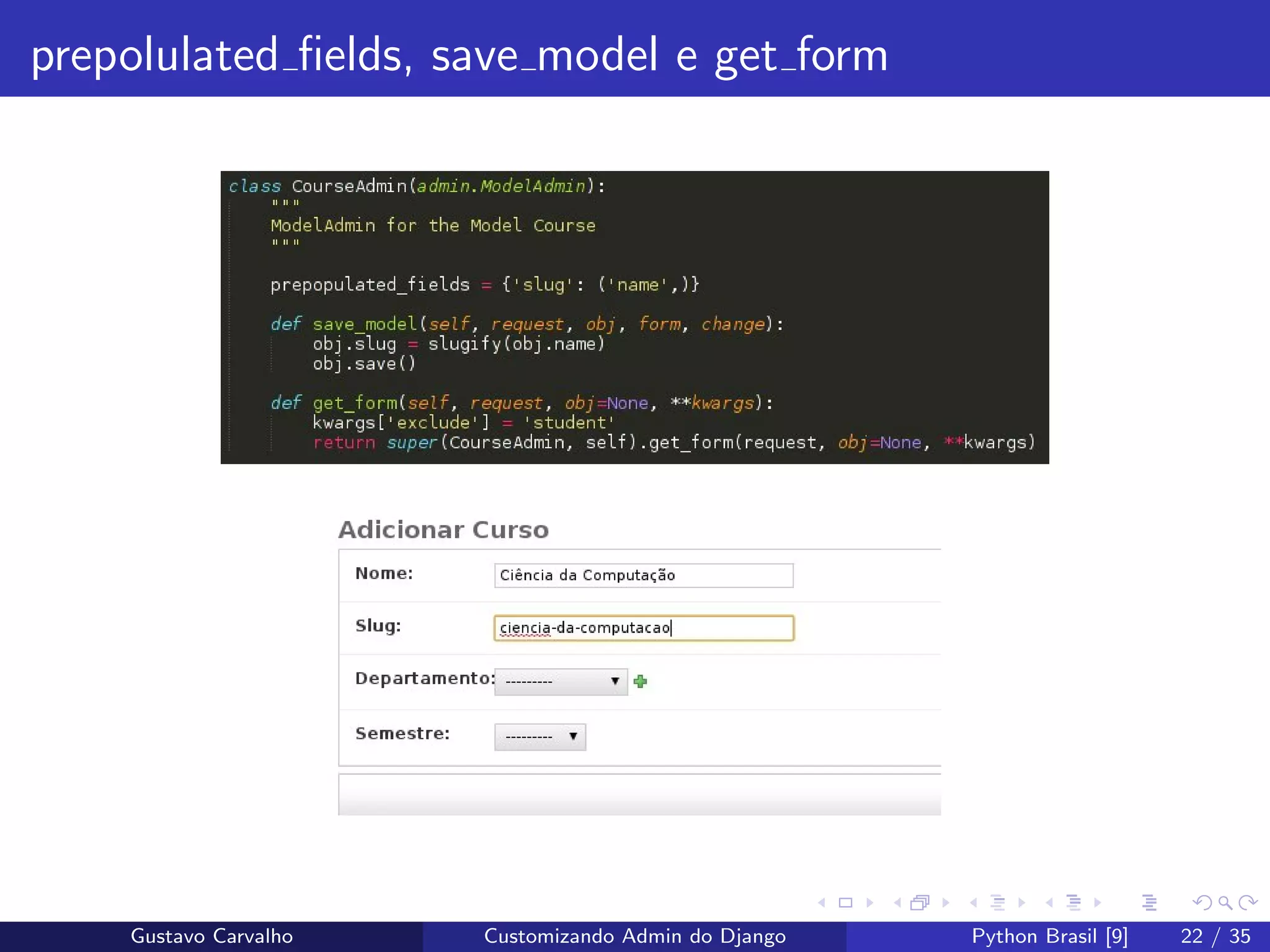The width and height of the screenshot is (1270, 952).
Task: Click the obj.slug = slugify(obj.name) line
Action: coord(459,344)
